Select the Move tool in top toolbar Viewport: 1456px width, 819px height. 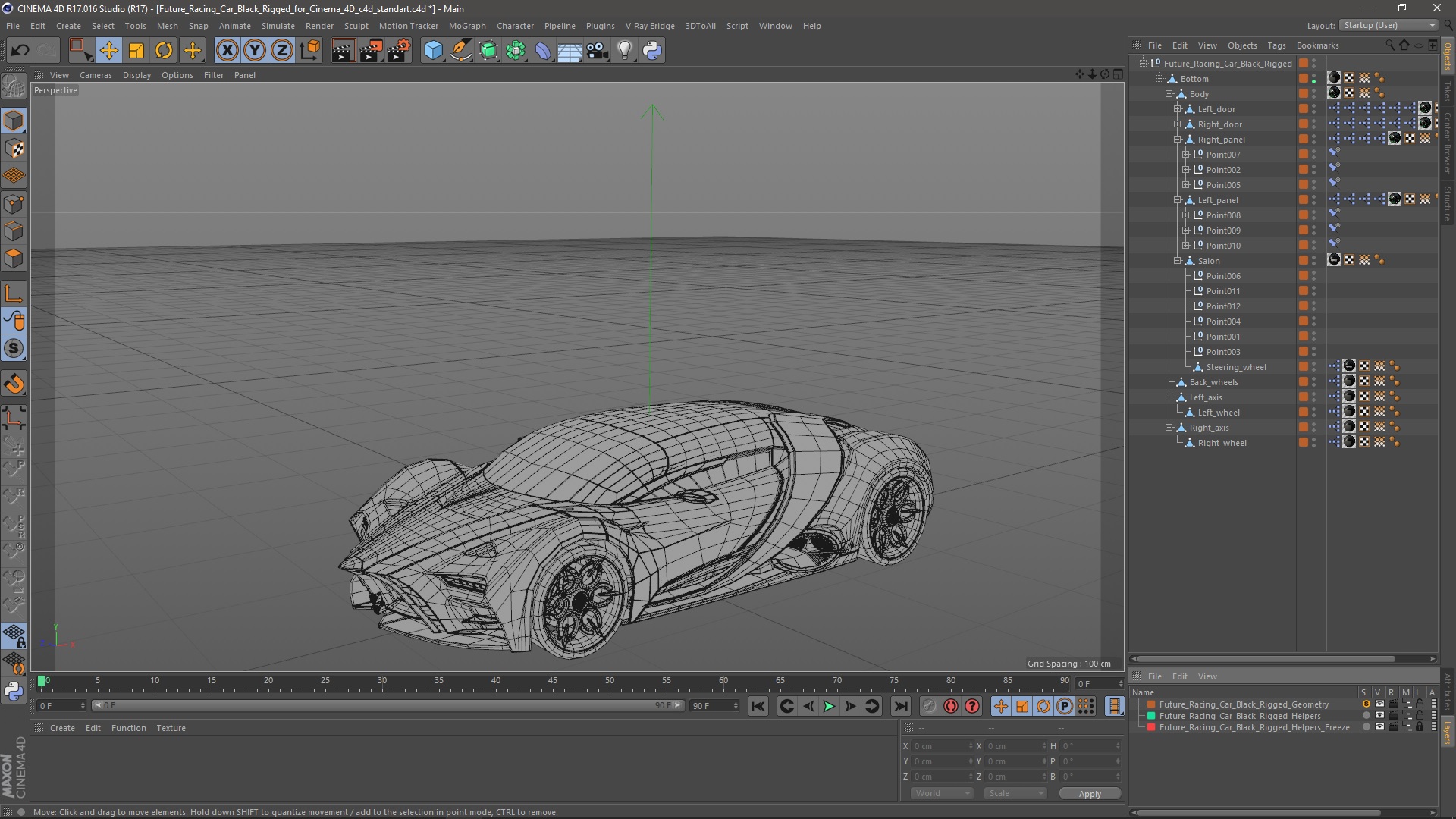pos(108,51)
